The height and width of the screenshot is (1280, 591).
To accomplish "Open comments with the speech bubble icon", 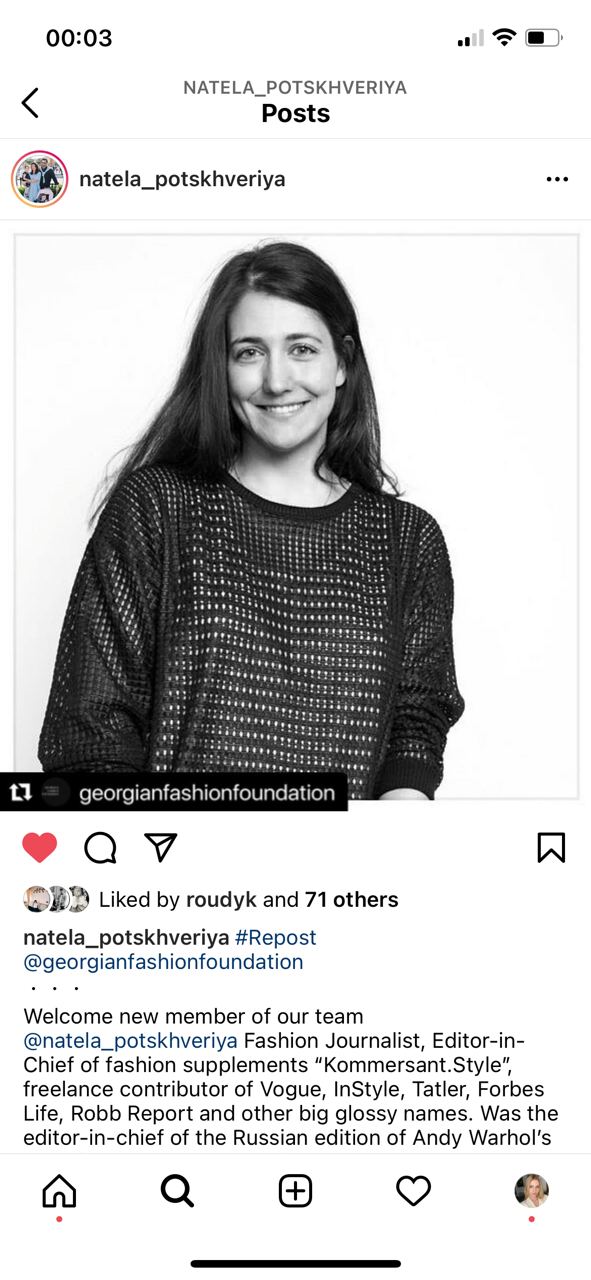I will pyautogui.click(x=100, y=848).
